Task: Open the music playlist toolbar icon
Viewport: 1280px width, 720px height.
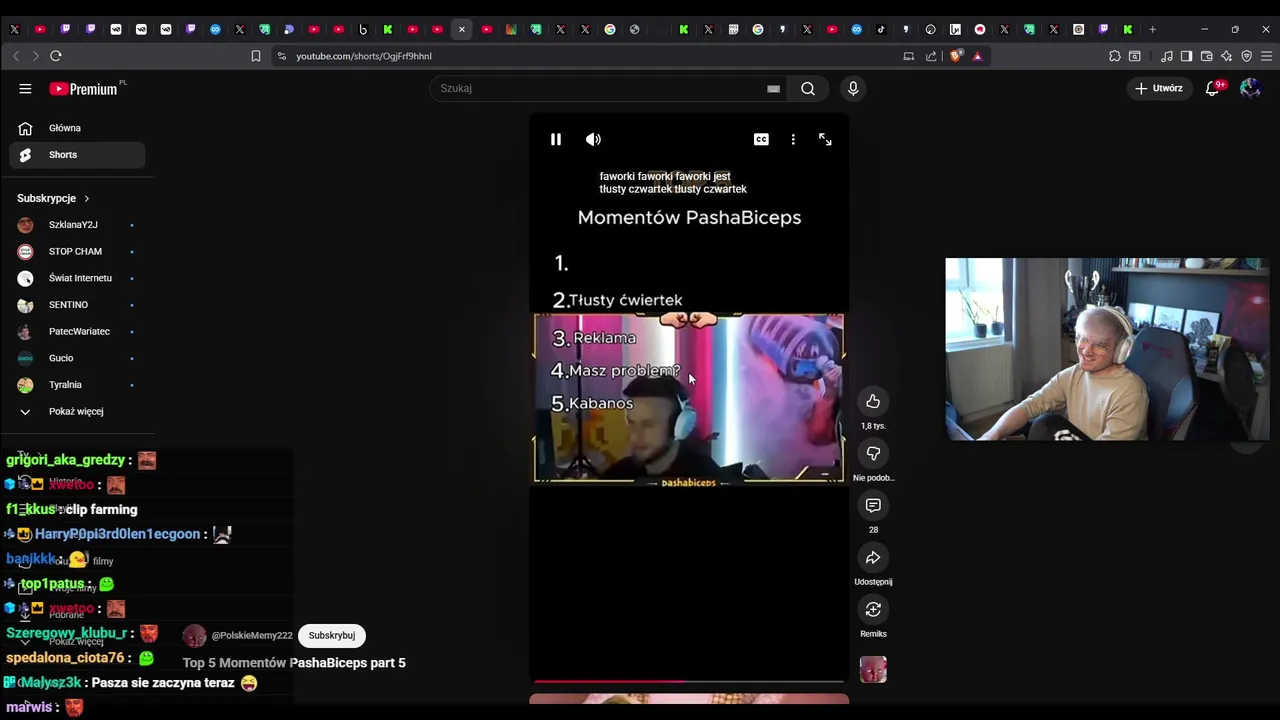Action: (x=1166, y=56)
